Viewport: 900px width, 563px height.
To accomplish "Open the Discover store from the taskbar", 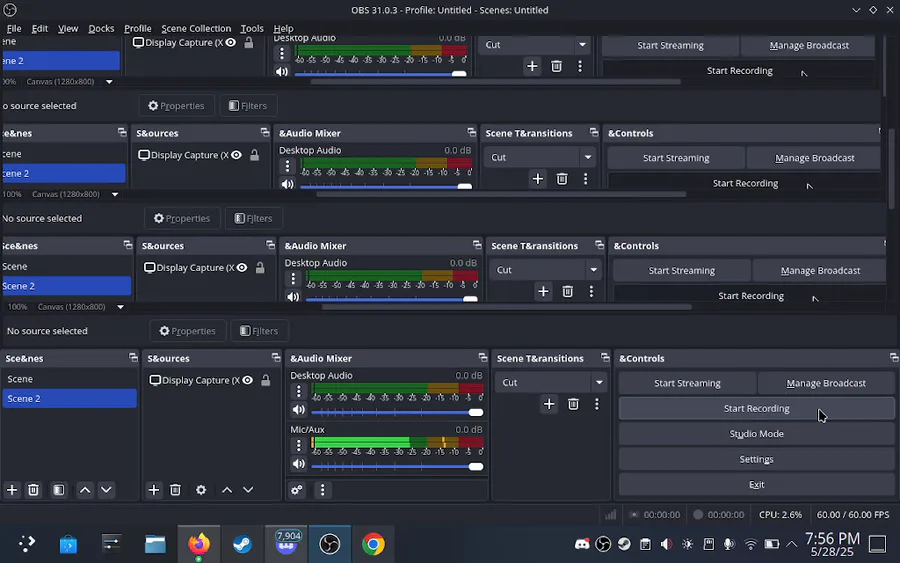I will pos(68,543).
